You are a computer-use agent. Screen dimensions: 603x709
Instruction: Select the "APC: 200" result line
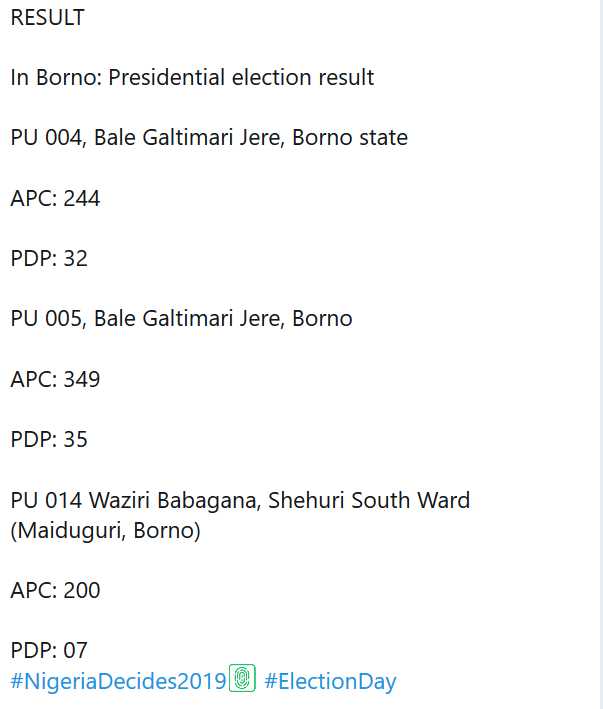[x=56, y=591]
